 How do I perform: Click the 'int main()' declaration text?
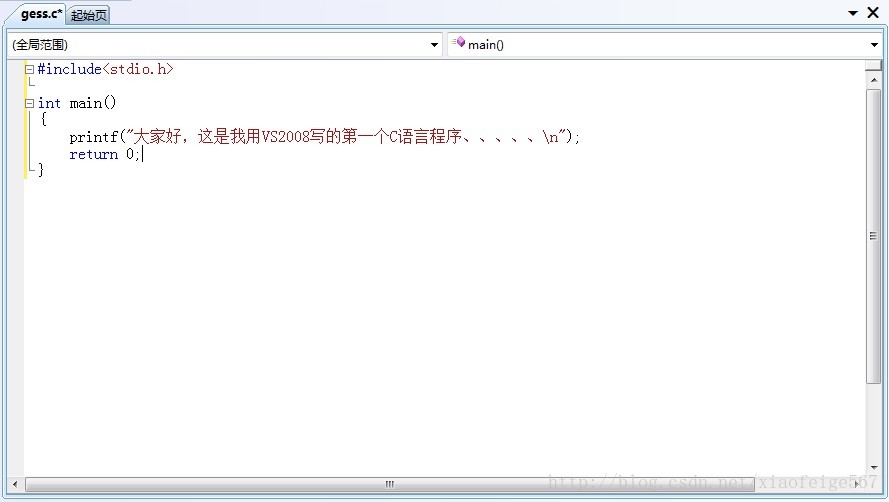tap(77, 103)
